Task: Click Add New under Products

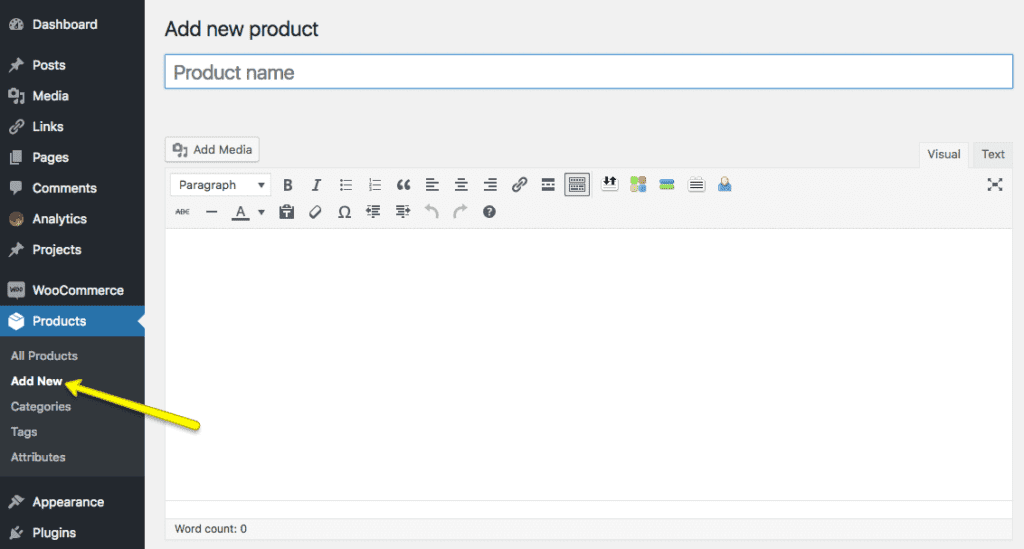Action: [37, 381]
